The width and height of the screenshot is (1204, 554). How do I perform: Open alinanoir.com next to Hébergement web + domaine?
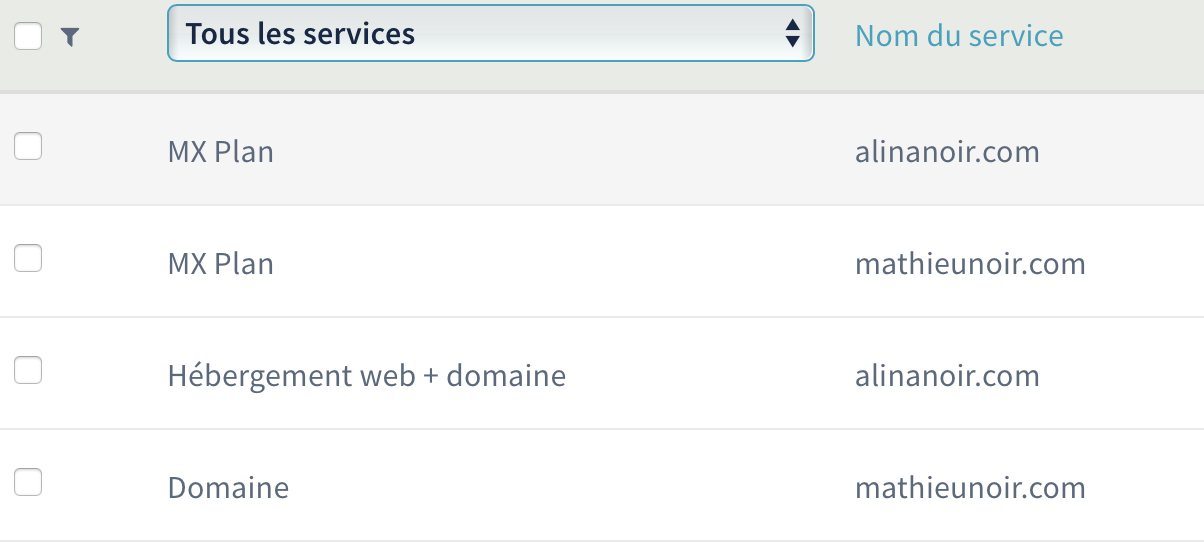tap(947, 376)
